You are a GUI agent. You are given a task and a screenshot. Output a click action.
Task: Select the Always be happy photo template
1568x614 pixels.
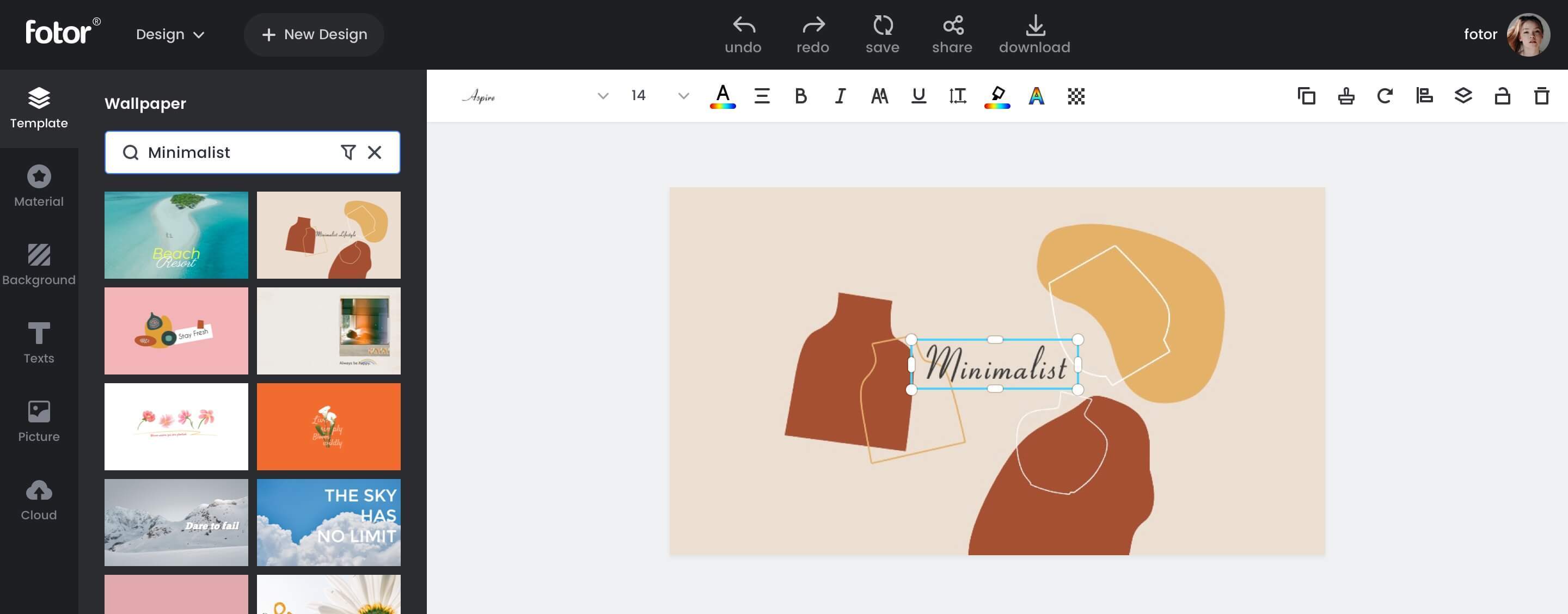point(329,331)
